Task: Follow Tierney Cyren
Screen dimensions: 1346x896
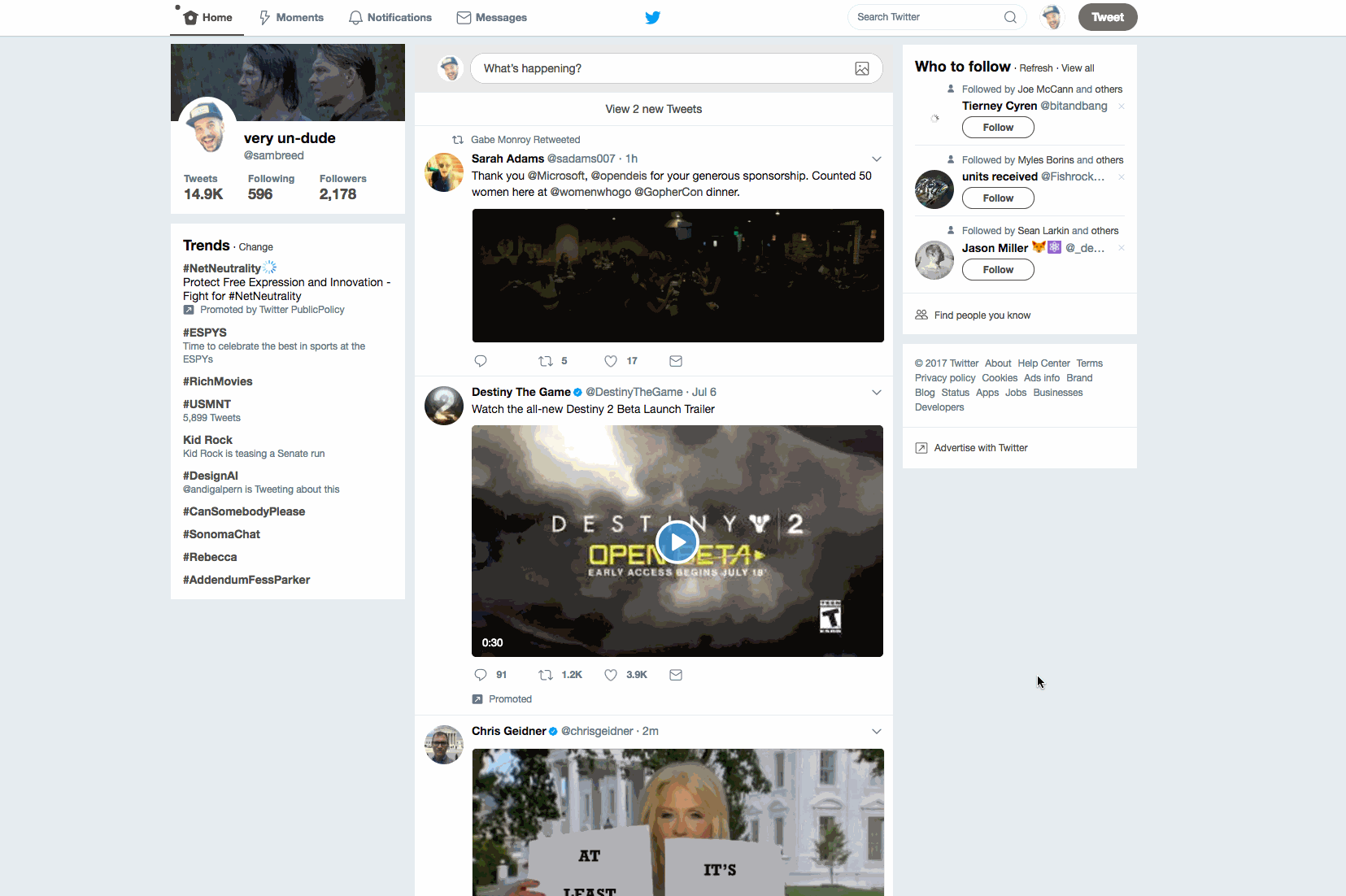Action: 998,128
